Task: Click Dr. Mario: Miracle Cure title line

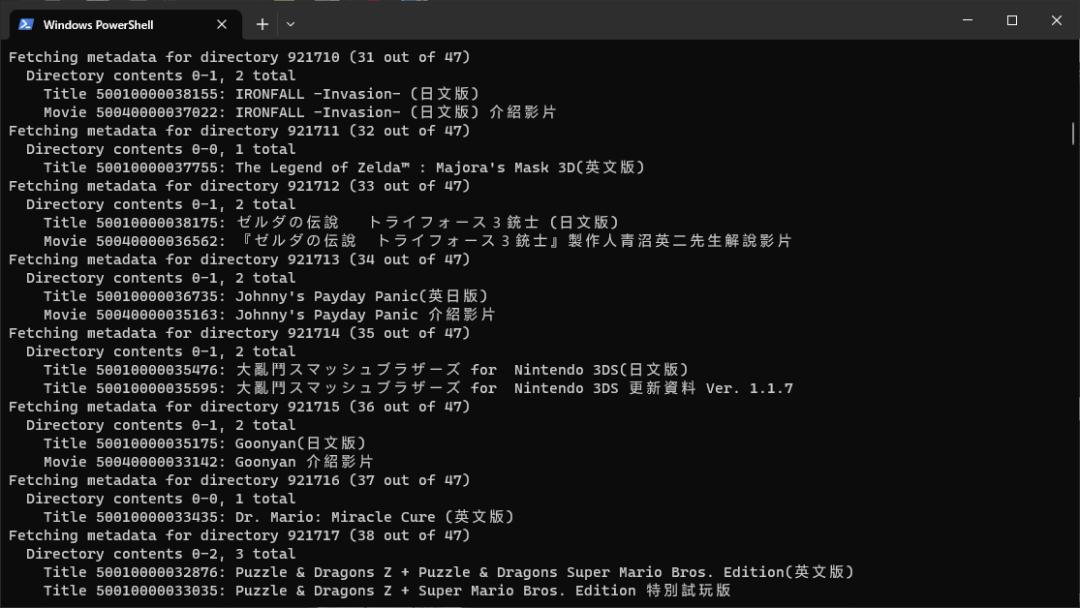Action: click(279, 517)
